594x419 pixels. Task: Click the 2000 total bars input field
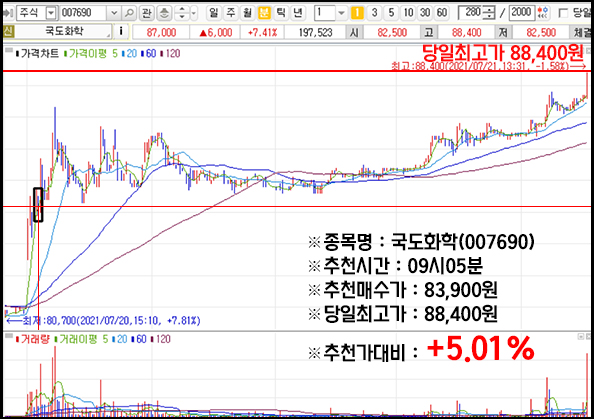522,13
